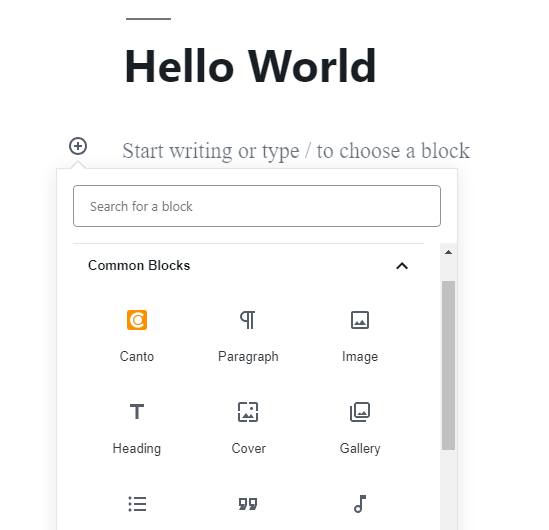Click the Canto block label

pyautogui.click(x=137, y=356)
